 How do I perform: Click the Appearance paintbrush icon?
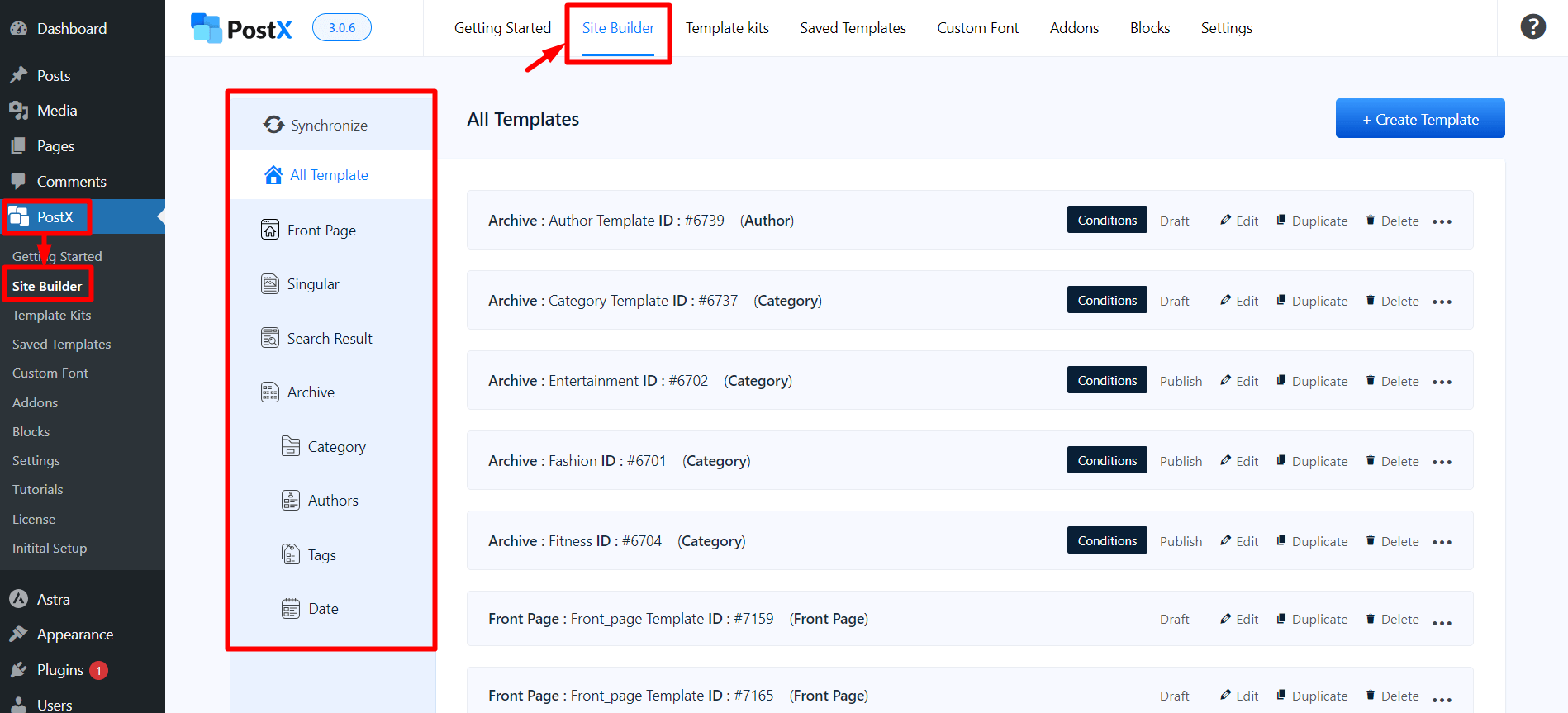click(x=19, y=634)
